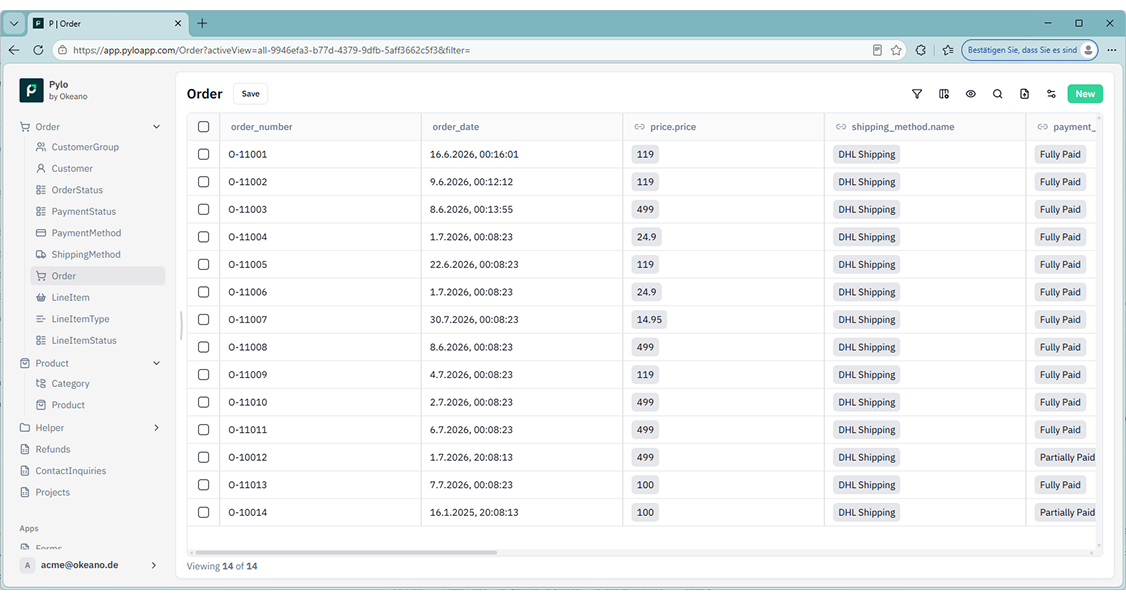Go back with browser back arrow
This screenshot has height=600, width=1126.
tap(14, 50)
